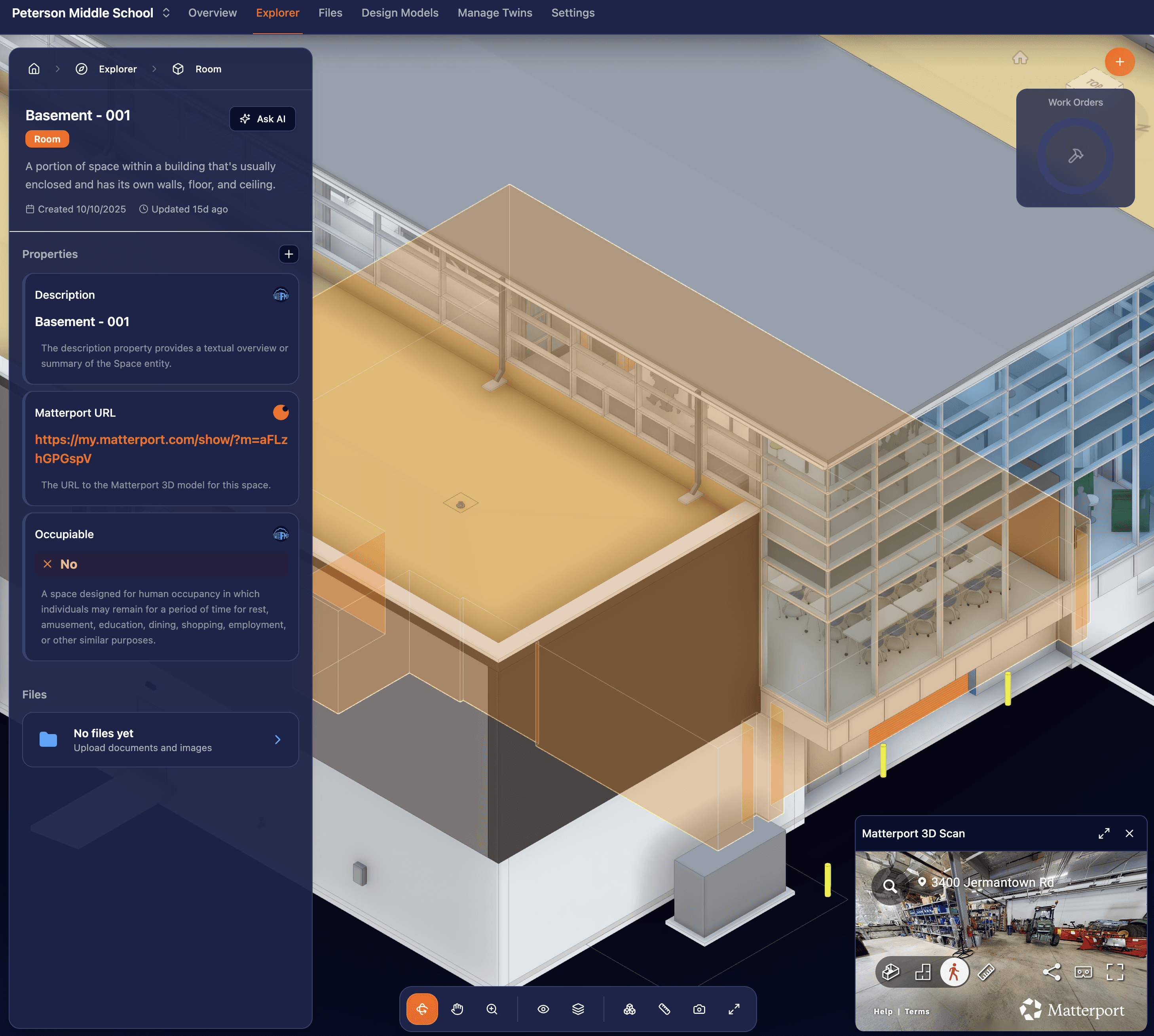1154x1036 pixels.
Task: Toggle visibility with the eye icon
Action: coord(543,1009)
